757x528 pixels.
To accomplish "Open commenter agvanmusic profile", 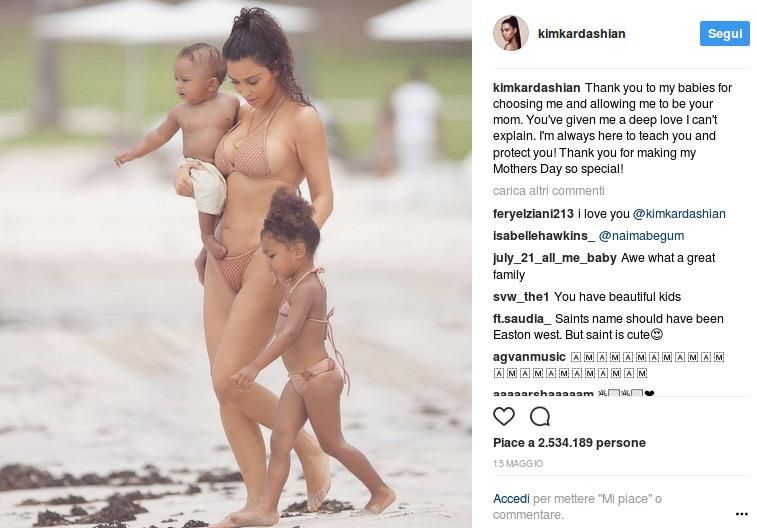I will click(x=529, y=357).
